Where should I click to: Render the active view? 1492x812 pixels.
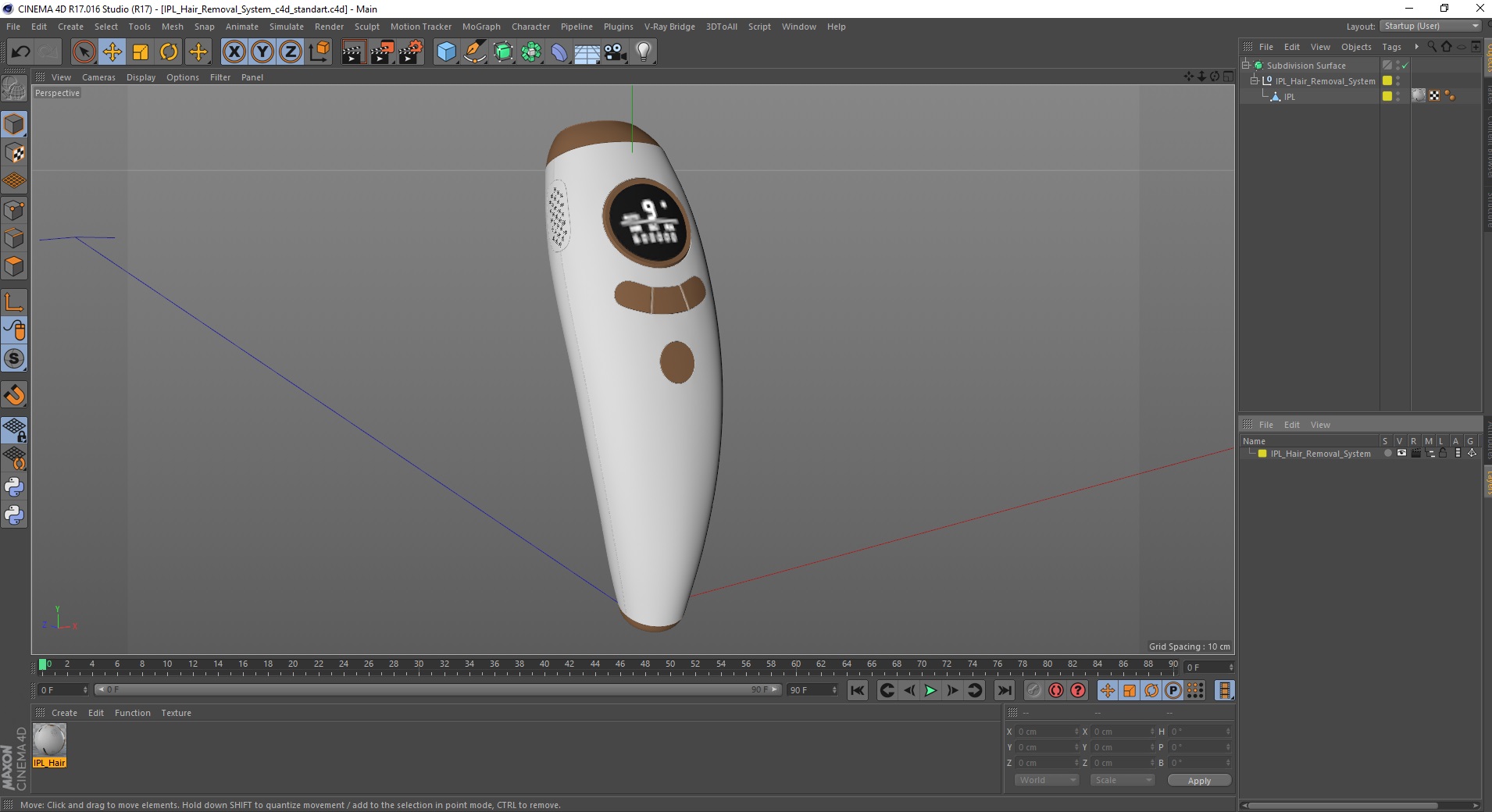(353, 52)
